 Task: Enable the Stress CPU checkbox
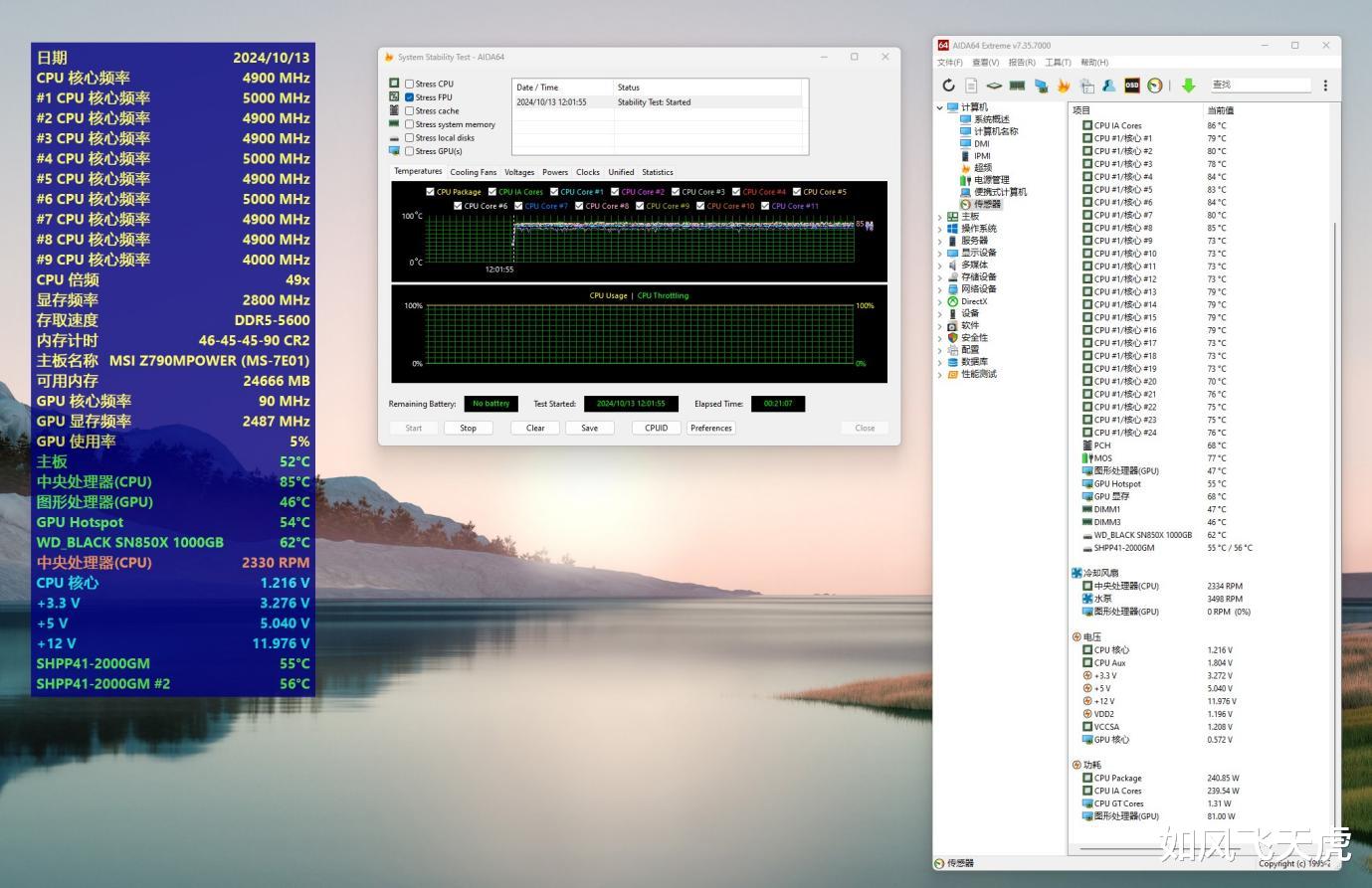point(409,84)
